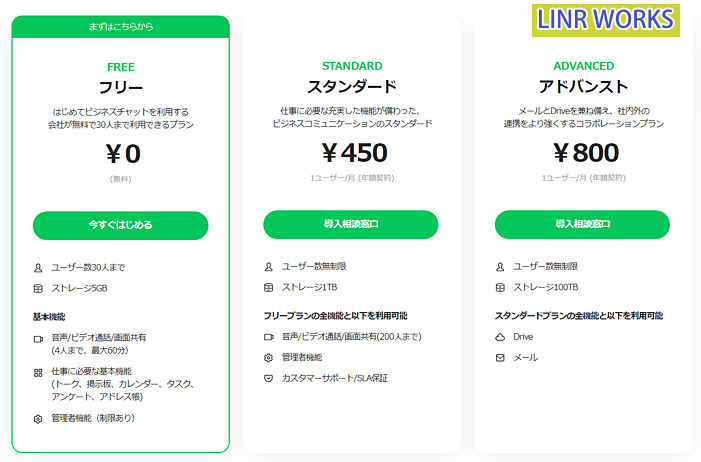
Task: Click the grid icon for basic functions
Action: point(38,371)
